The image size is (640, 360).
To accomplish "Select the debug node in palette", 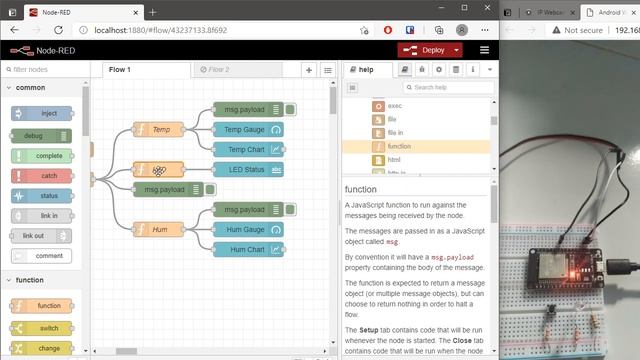I will (x=41, y=136).
